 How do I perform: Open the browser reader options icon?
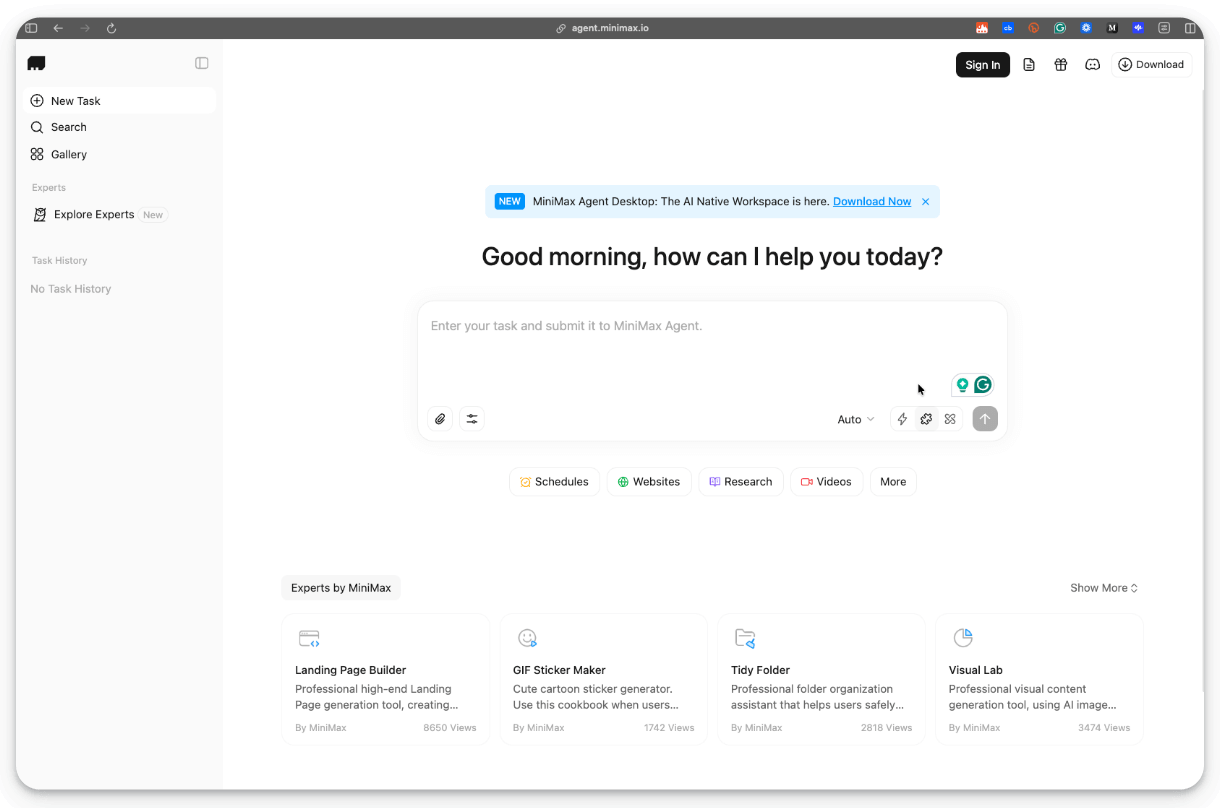click(x=1164, y=28)
